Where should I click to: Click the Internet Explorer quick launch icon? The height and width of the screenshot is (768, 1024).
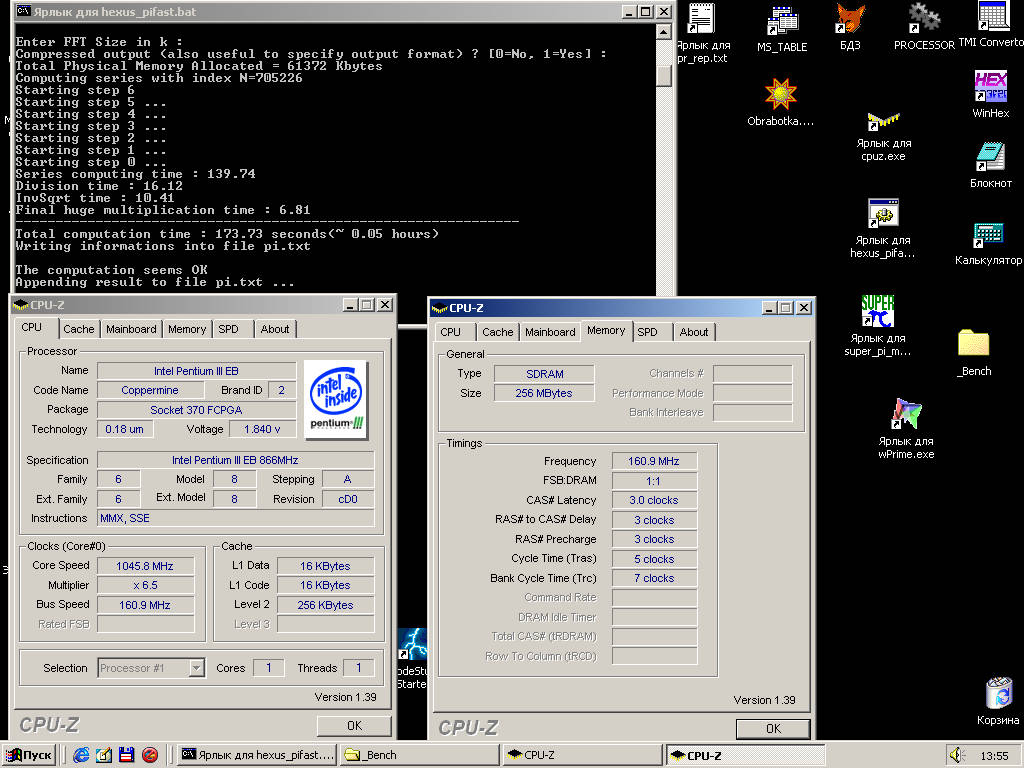click(82, 755)
